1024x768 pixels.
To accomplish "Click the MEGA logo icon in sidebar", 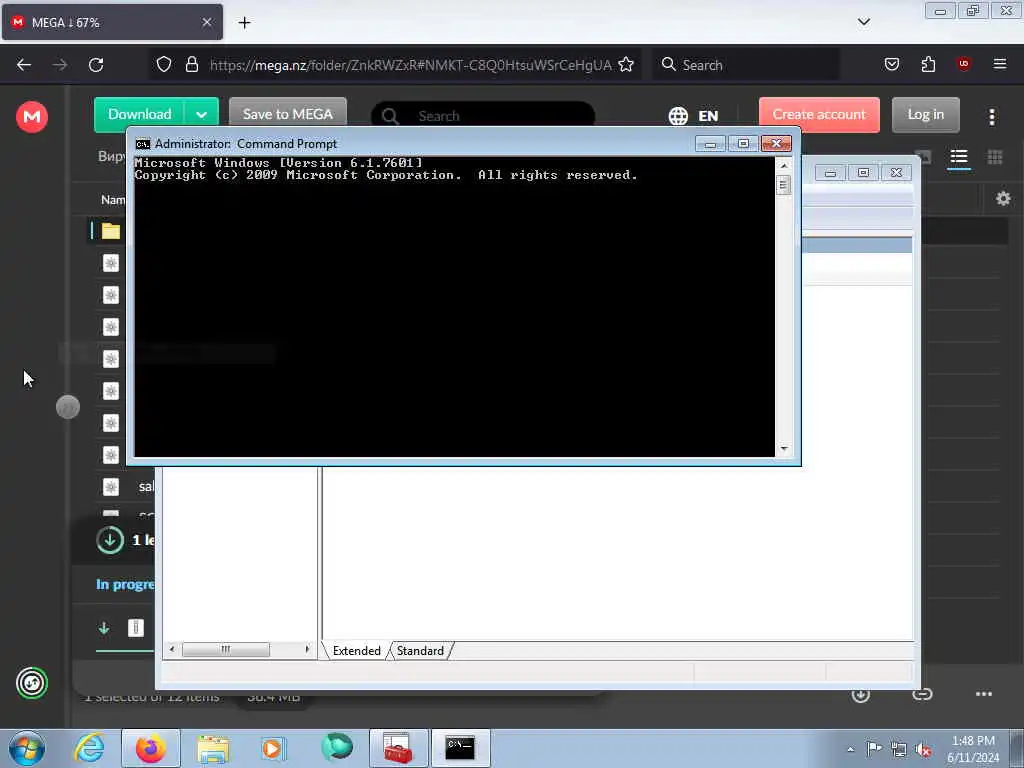I will click(x=31, y=117).
